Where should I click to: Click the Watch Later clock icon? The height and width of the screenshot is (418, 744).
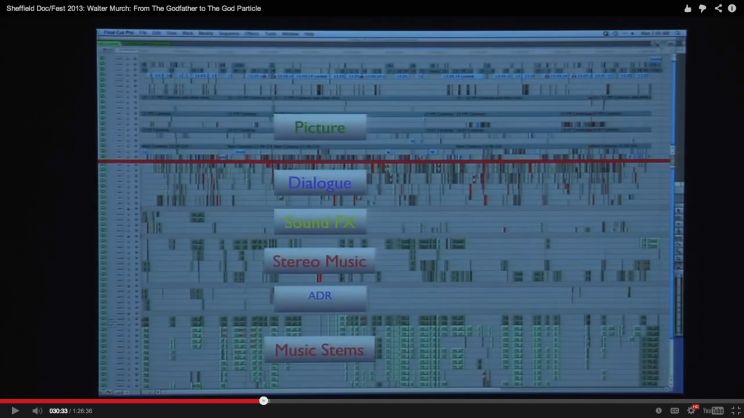point(657,410)
